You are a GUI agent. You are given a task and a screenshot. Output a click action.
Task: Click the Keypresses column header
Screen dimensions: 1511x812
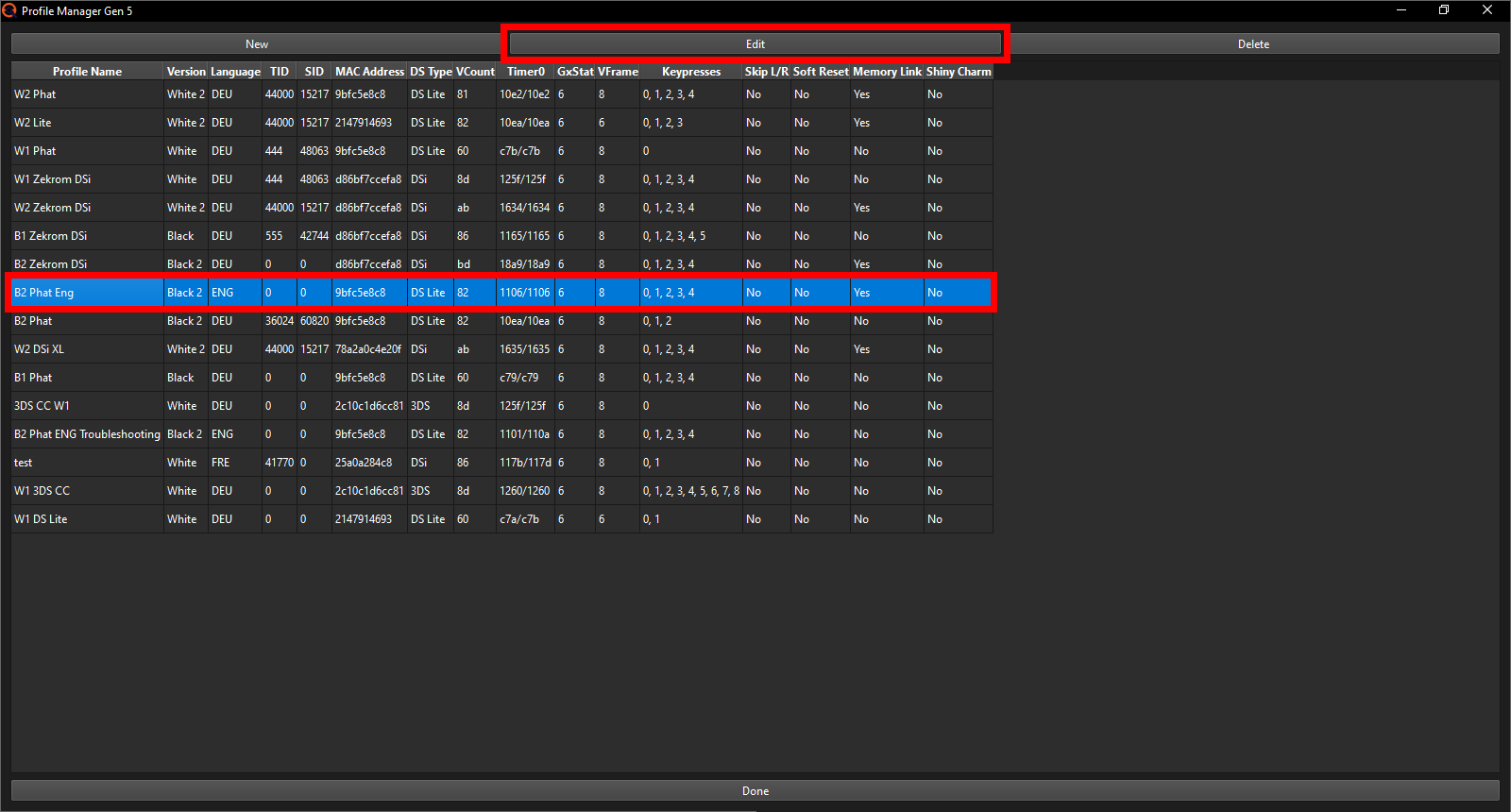click(x=690, y=72)
